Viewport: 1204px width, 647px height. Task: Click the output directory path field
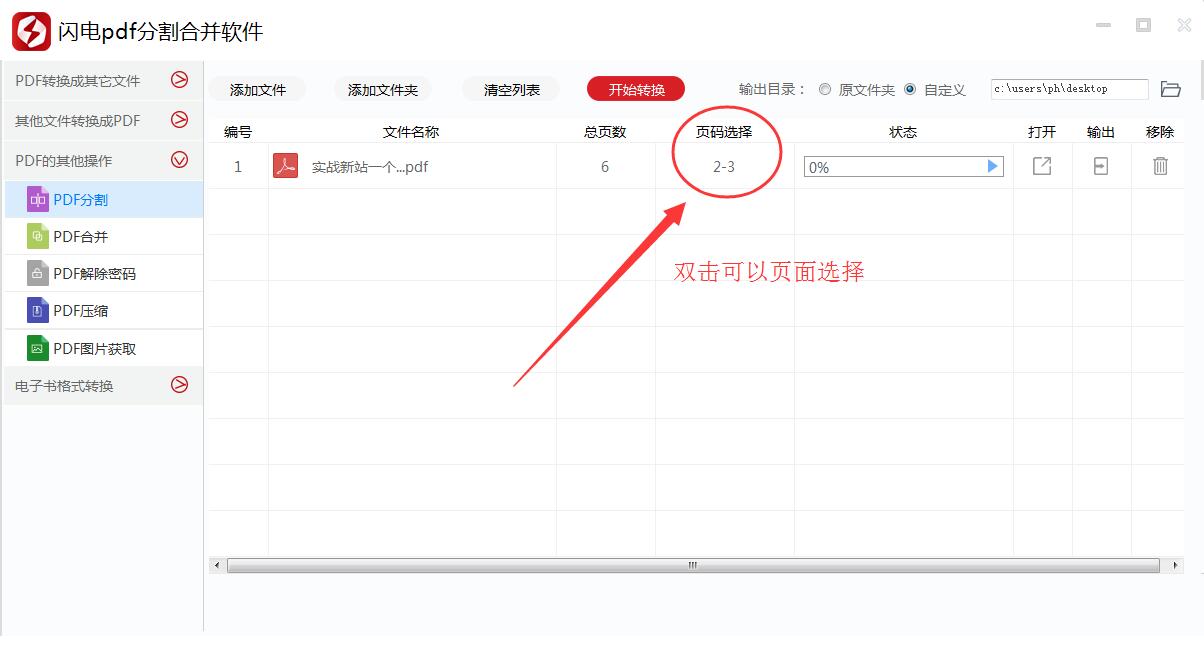coord(1070,89)
